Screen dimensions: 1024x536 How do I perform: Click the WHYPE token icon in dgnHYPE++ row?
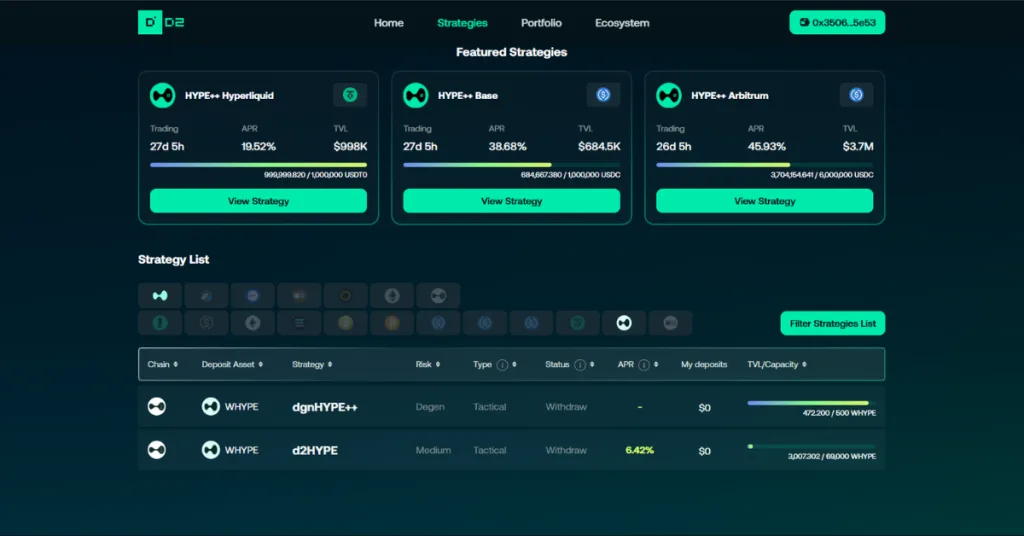coord(210,407)
